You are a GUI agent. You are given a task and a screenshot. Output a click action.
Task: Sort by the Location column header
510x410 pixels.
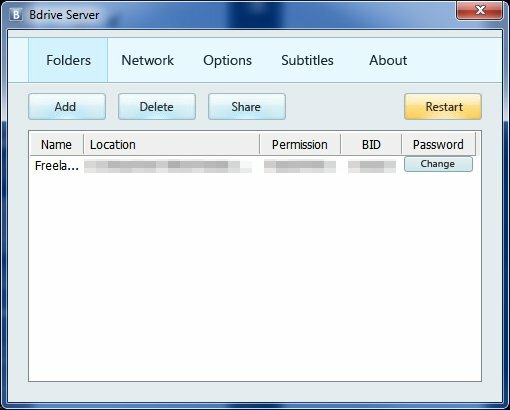pos(171,144)
